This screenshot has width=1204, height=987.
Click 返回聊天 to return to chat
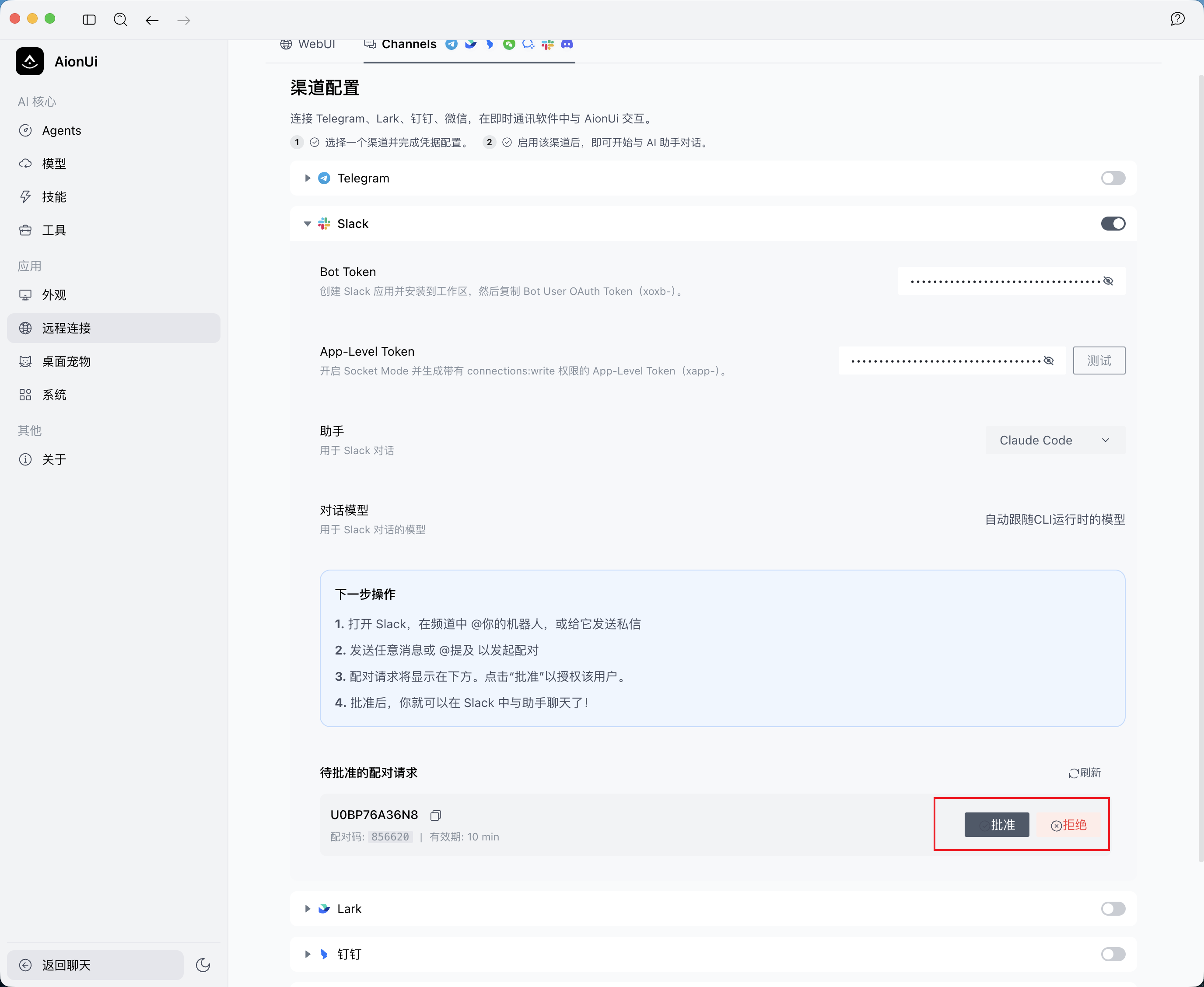pos(95,965)
